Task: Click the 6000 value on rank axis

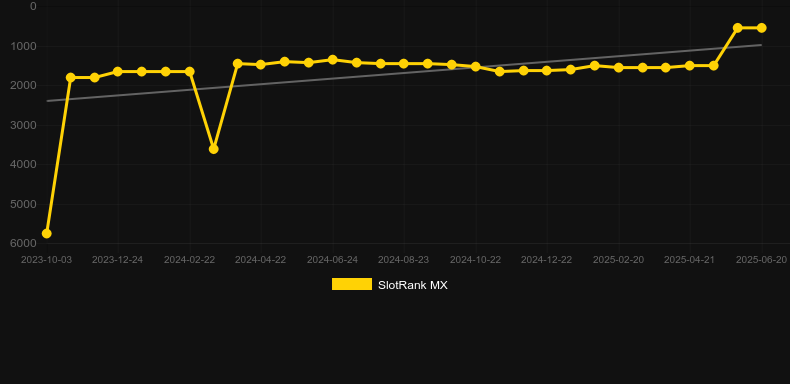Action: [24, 243]
